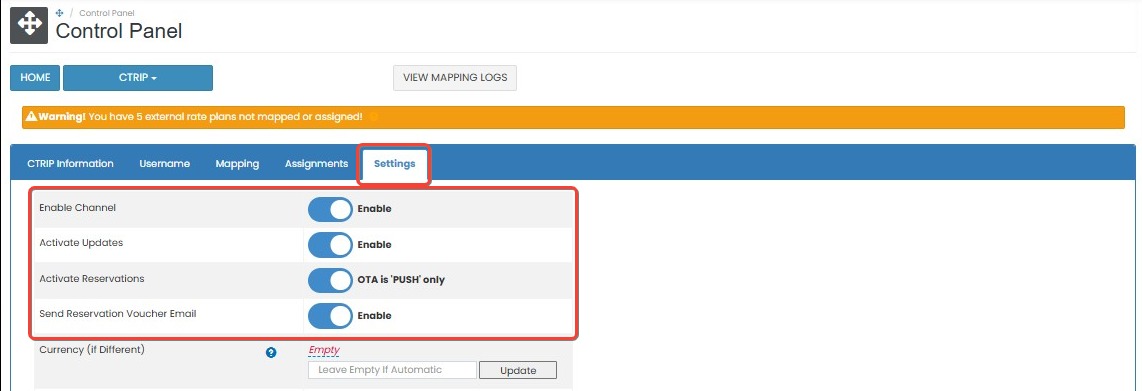Switch to the Username tab
Screen dimensions: 1142x391
click(165, 164)
